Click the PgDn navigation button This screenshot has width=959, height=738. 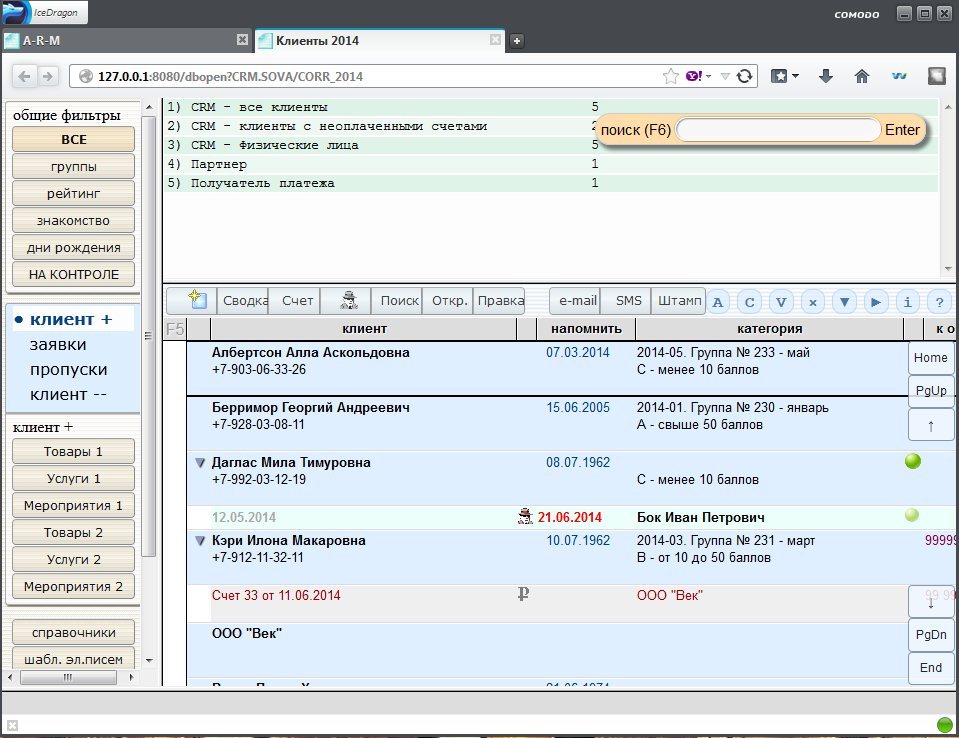(x=931, y=635)
